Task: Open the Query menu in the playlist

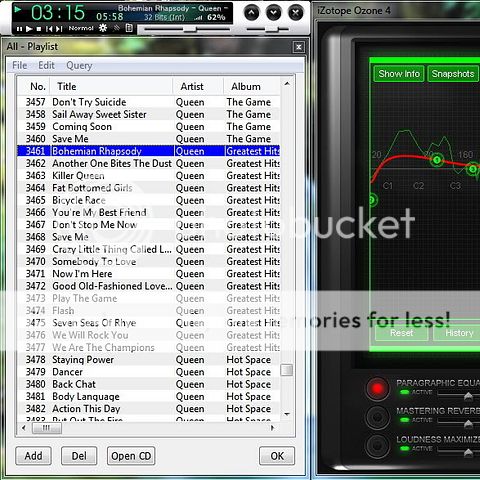Action: tap(79, 65)
